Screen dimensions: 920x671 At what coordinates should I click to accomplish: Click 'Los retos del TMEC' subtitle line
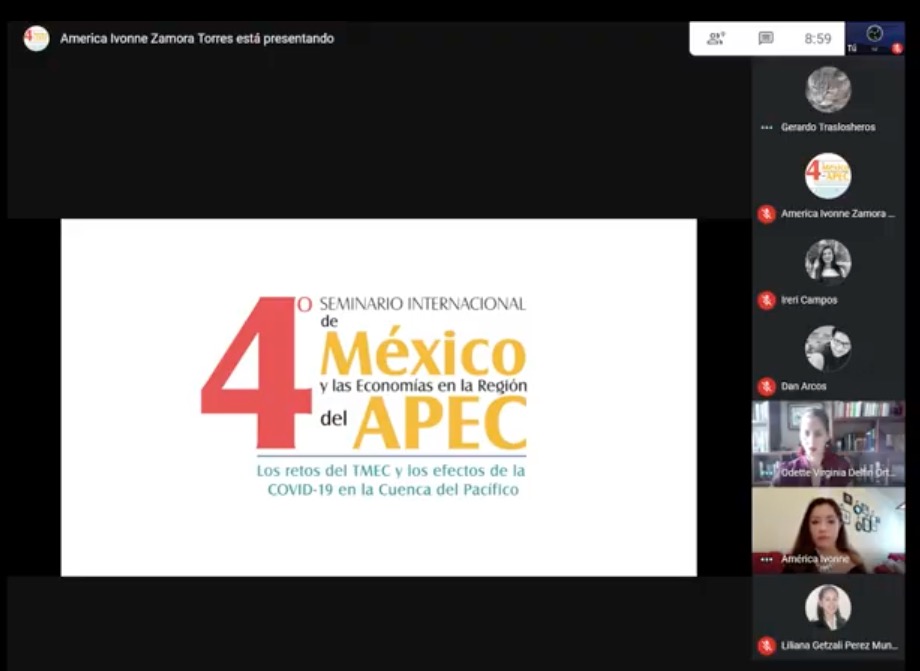tap(391, 471)
